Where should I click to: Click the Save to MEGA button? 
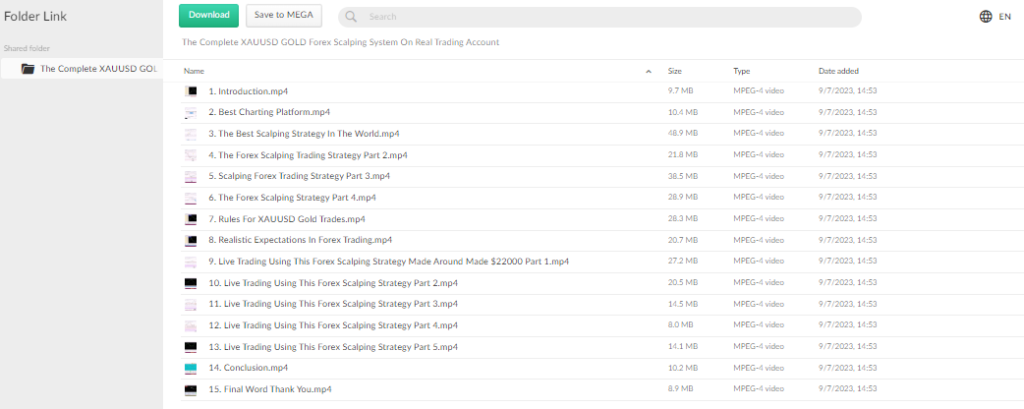click(x=284, y=16)
